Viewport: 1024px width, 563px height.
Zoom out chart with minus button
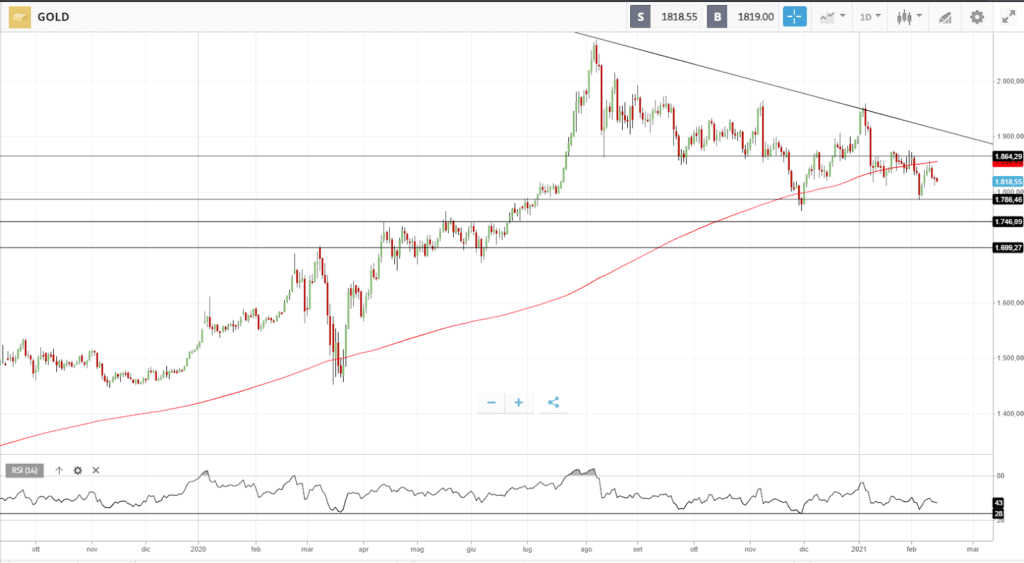click(491, 402)
